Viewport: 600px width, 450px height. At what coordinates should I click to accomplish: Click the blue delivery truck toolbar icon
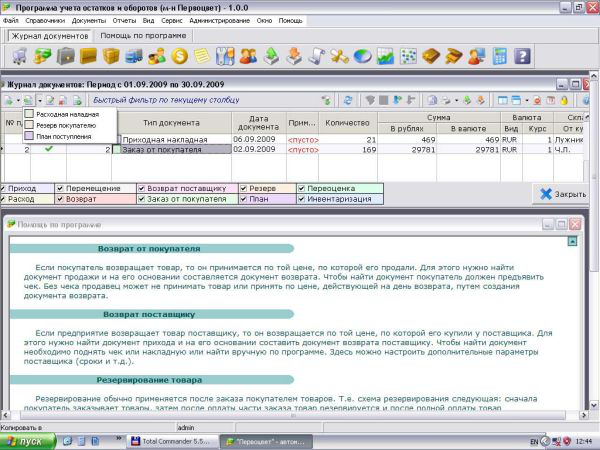134,56
